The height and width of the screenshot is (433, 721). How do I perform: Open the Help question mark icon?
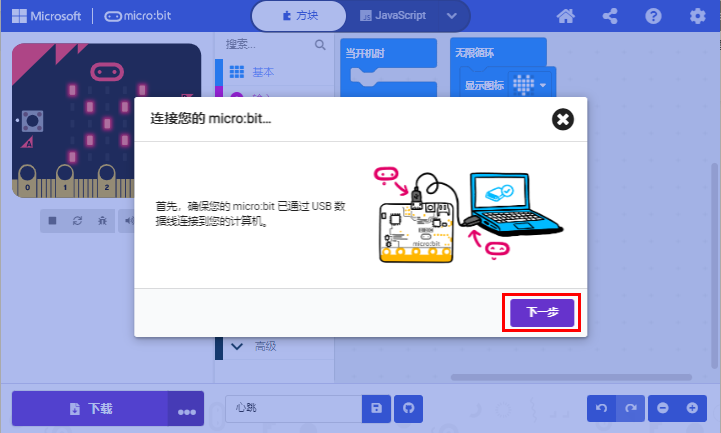pos(653,16)
